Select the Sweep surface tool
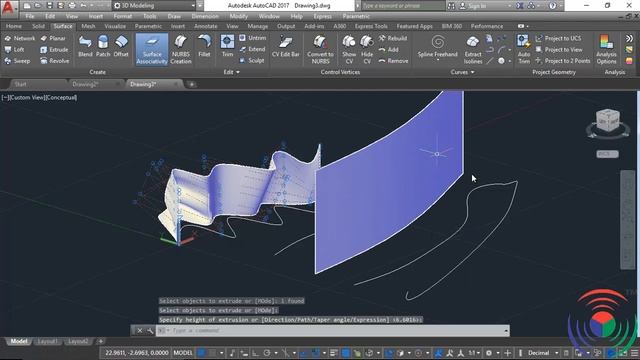This screenshot has height=360, width=640. click(x=17, y=61)
